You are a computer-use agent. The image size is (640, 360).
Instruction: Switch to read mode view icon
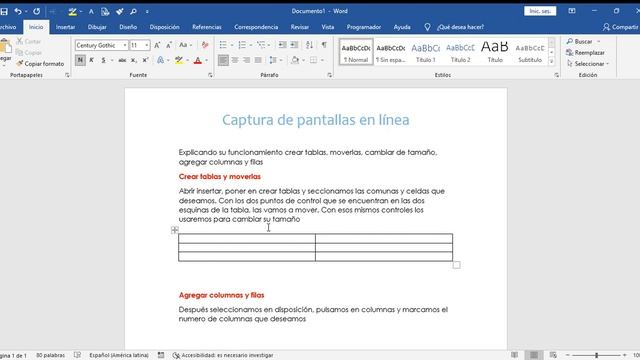515,355
